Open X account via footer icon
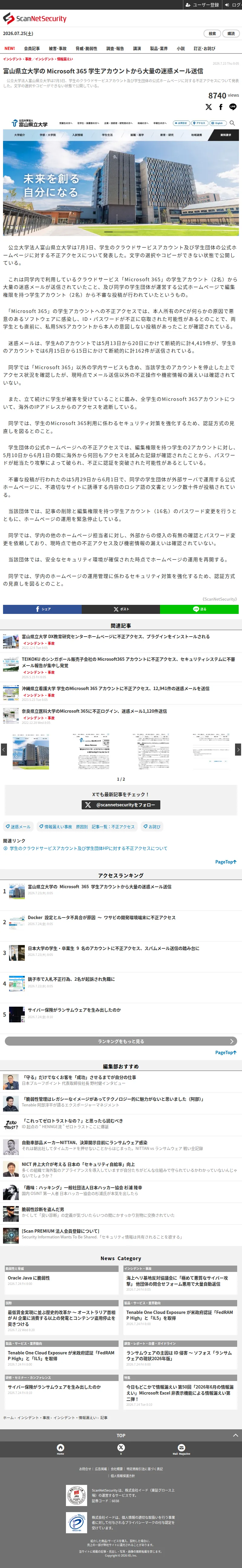 coord(121,1449)
